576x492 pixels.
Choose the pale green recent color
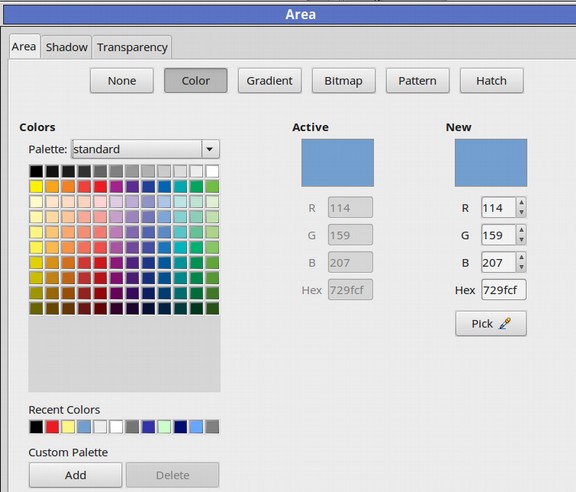coord(164,427)
